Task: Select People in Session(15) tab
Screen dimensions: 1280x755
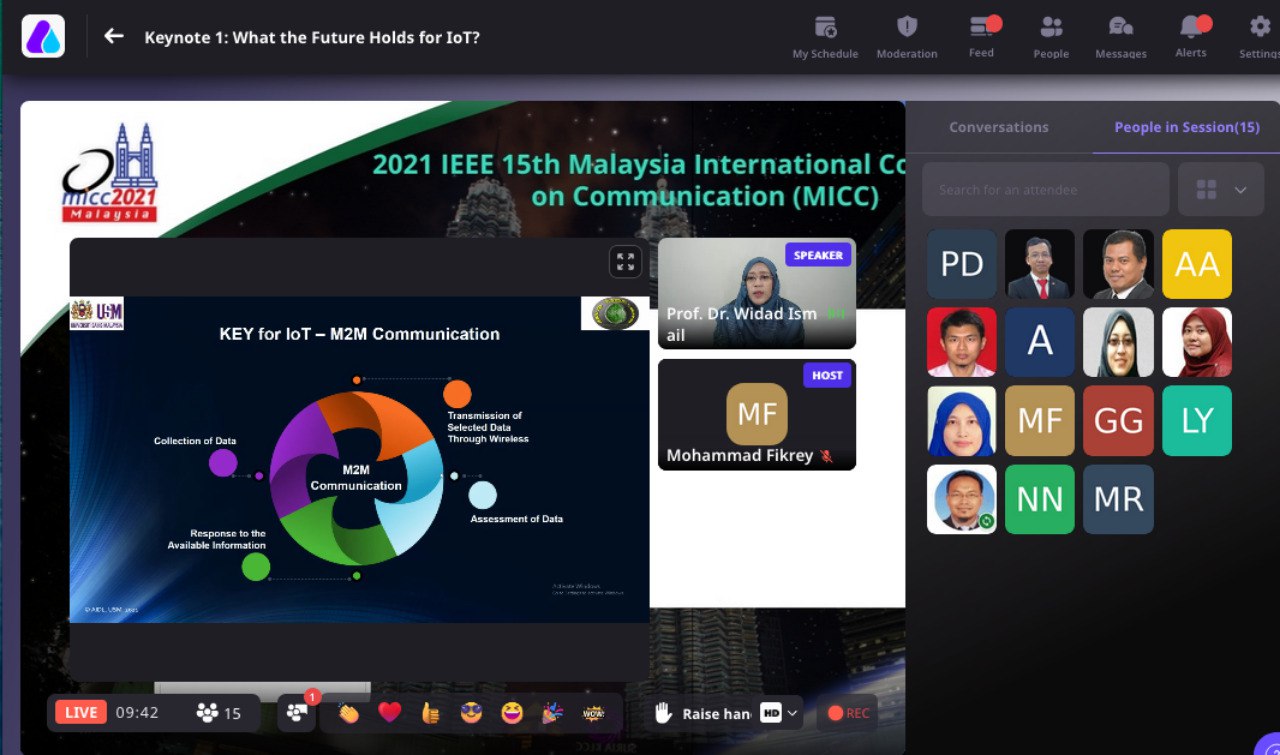Action: (x=1187, y=127)
